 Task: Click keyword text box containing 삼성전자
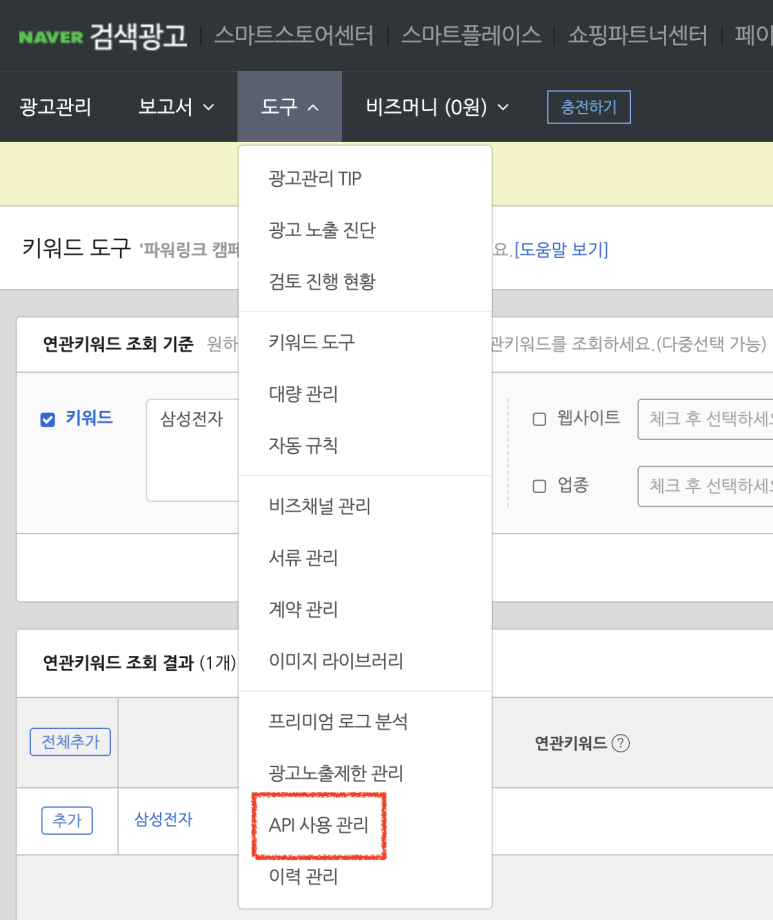click(193, 450)
